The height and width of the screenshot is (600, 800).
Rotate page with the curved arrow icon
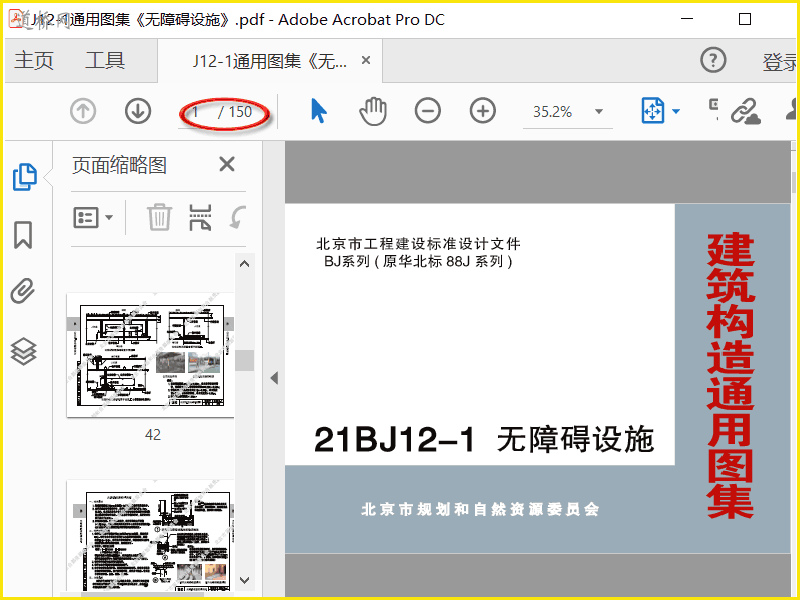238,217
